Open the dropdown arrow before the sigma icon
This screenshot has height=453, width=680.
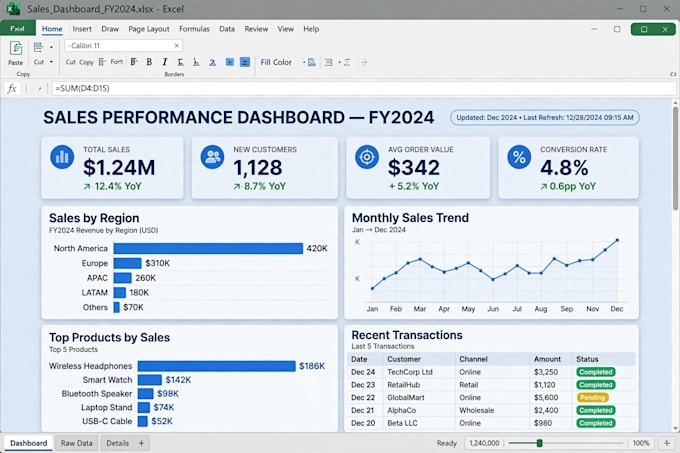click(x=340, y=62)
